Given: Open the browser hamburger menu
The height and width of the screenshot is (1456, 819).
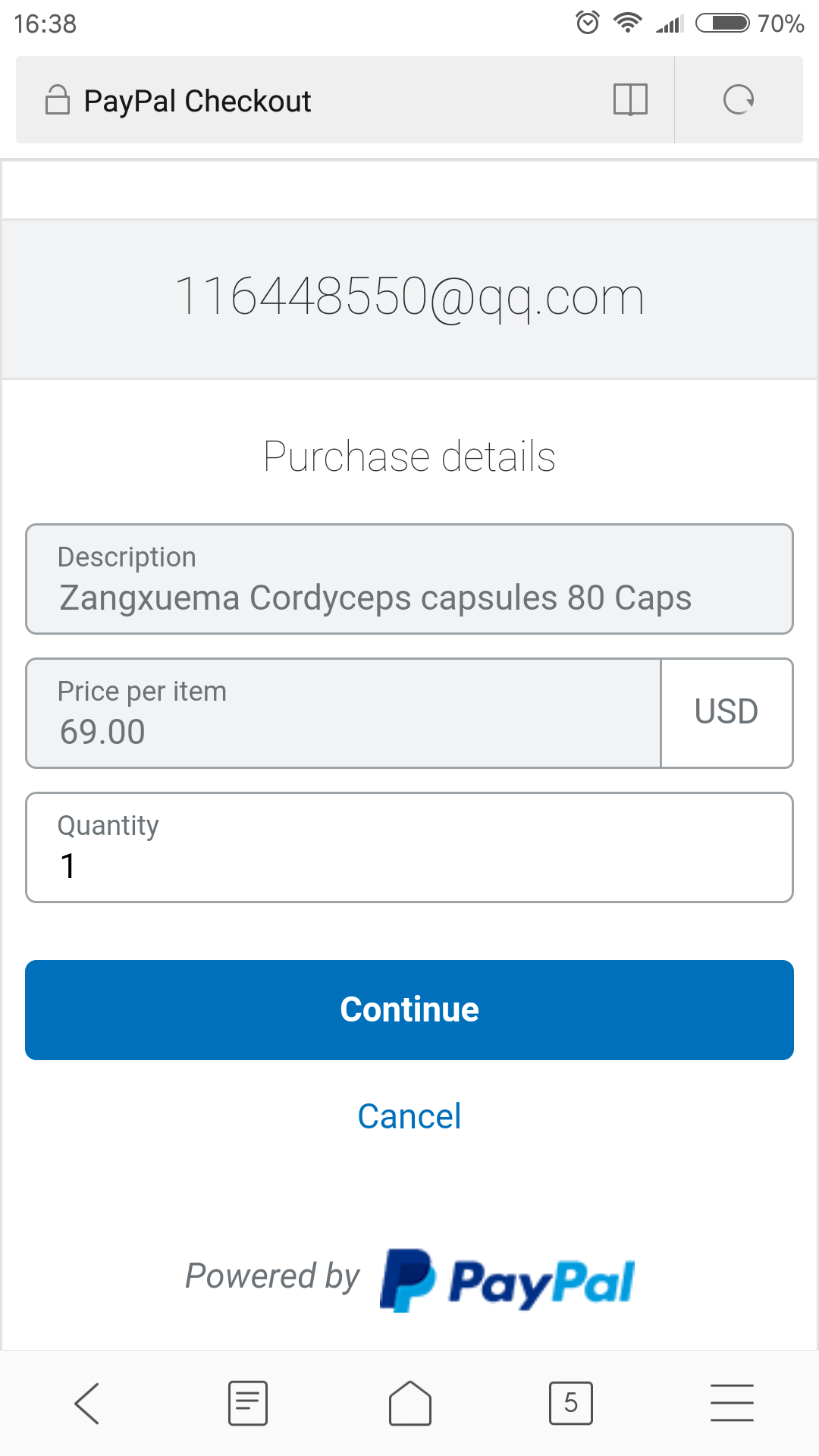Looking at the screenshot, I should [732, 1403].
